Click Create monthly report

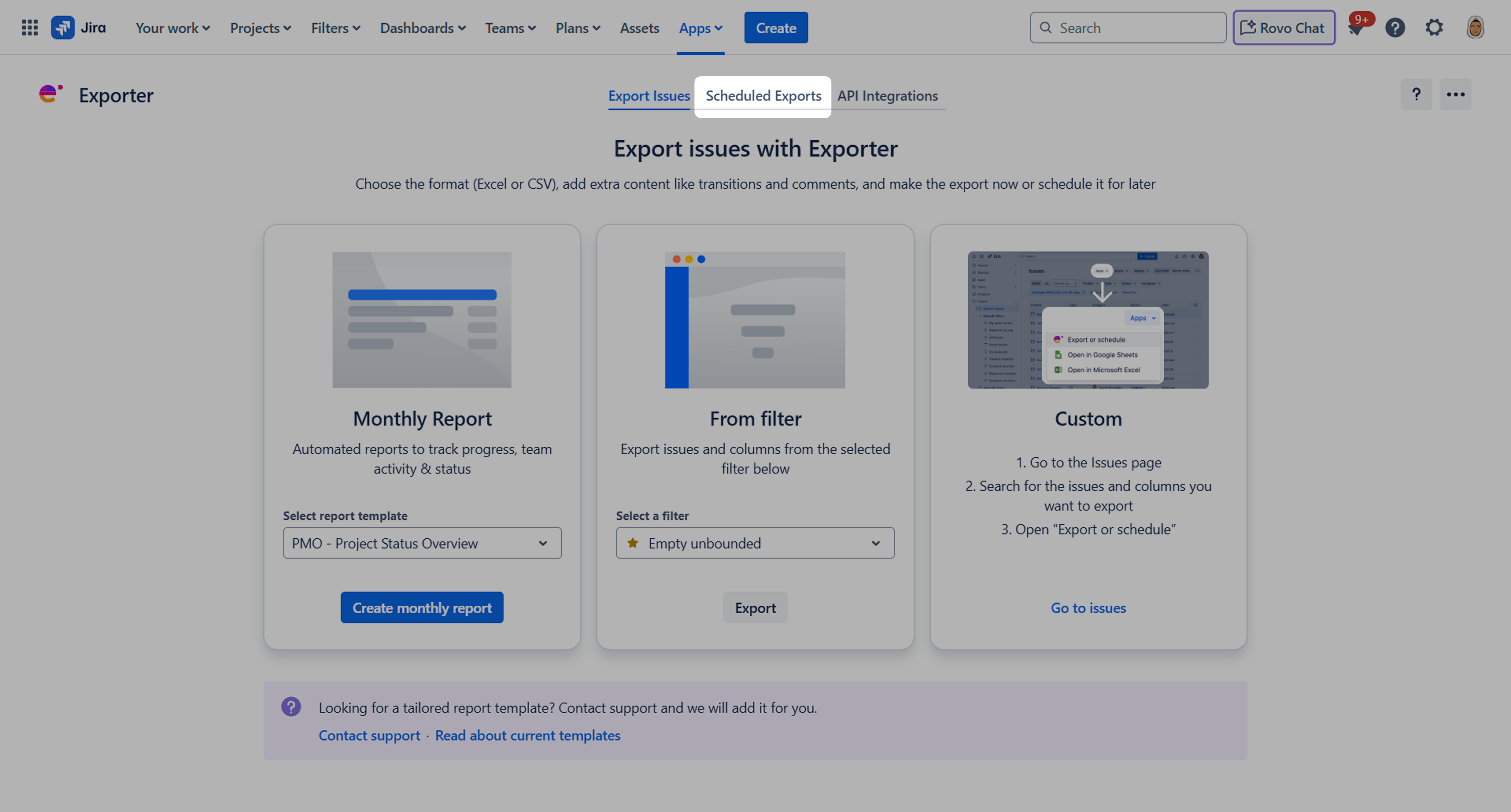[422, 607]
